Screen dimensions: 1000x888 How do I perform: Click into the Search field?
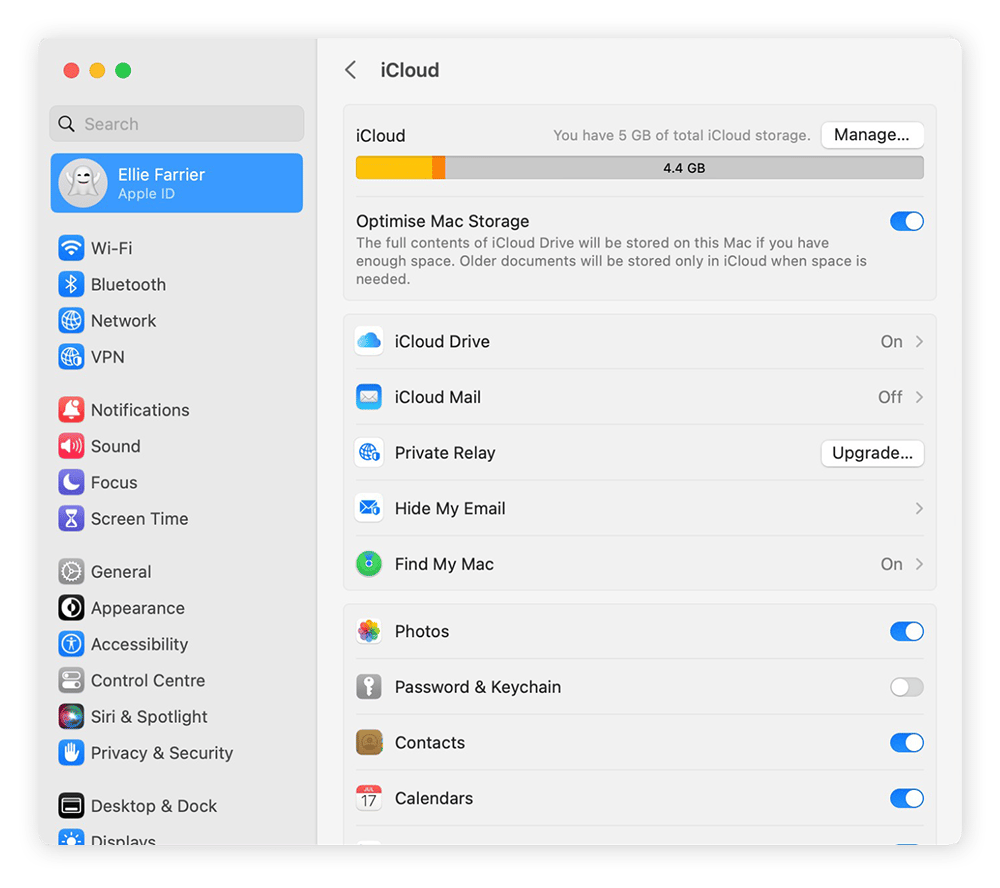(x=177, y=124)
